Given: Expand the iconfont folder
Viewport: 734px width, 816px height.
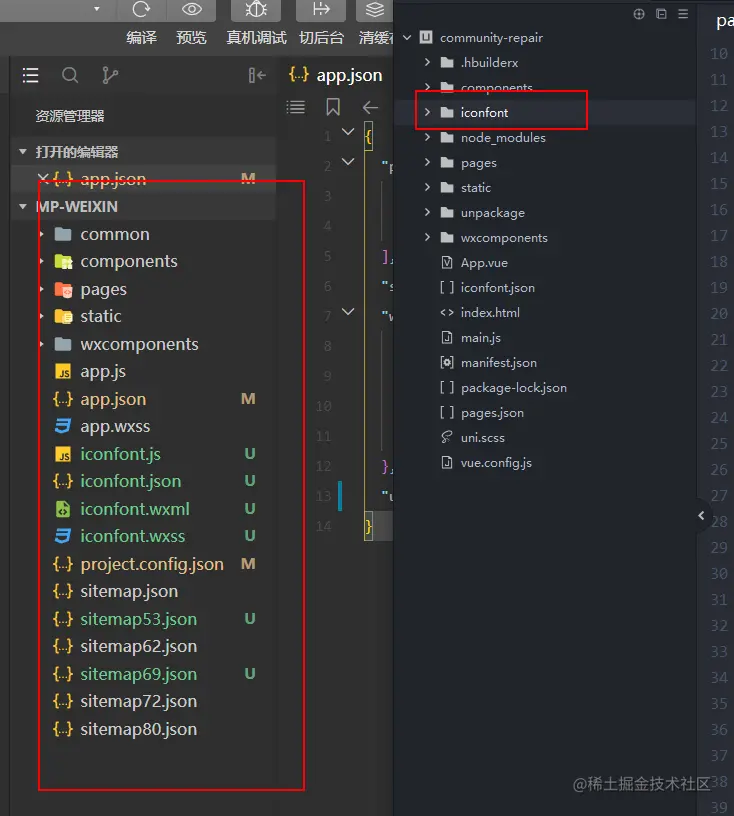Looking at the screenshot, I should click(x=427, y=113).
